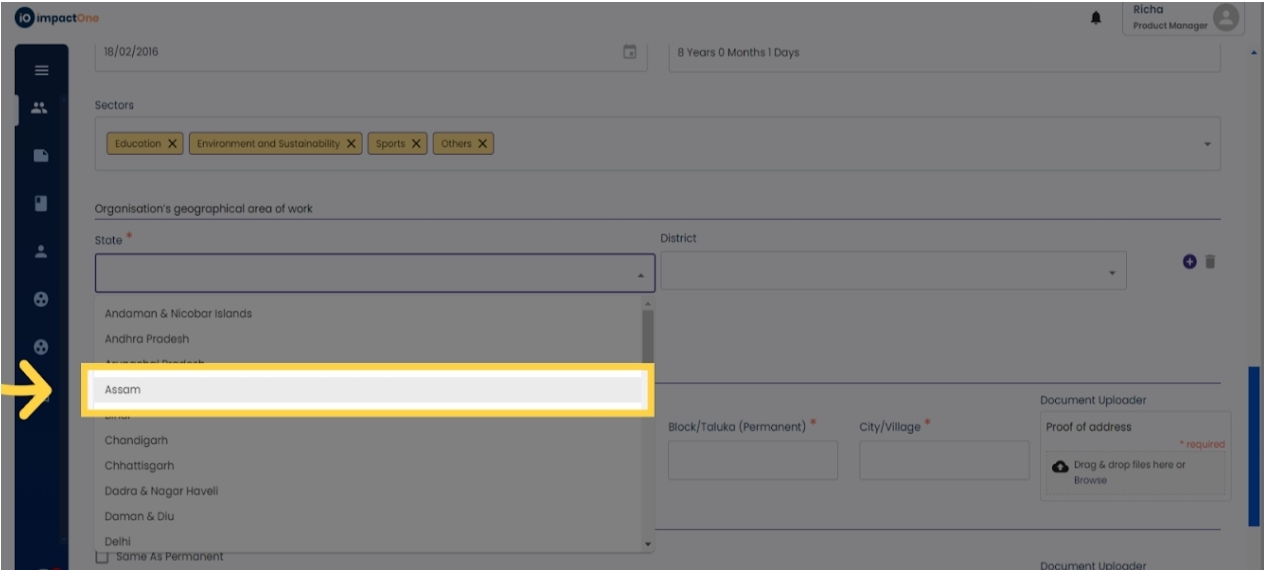Viewport: 1264px width, 570px height.
Task: Click the Block/Taluka (Permanent) input field
Action: point(752,460)
